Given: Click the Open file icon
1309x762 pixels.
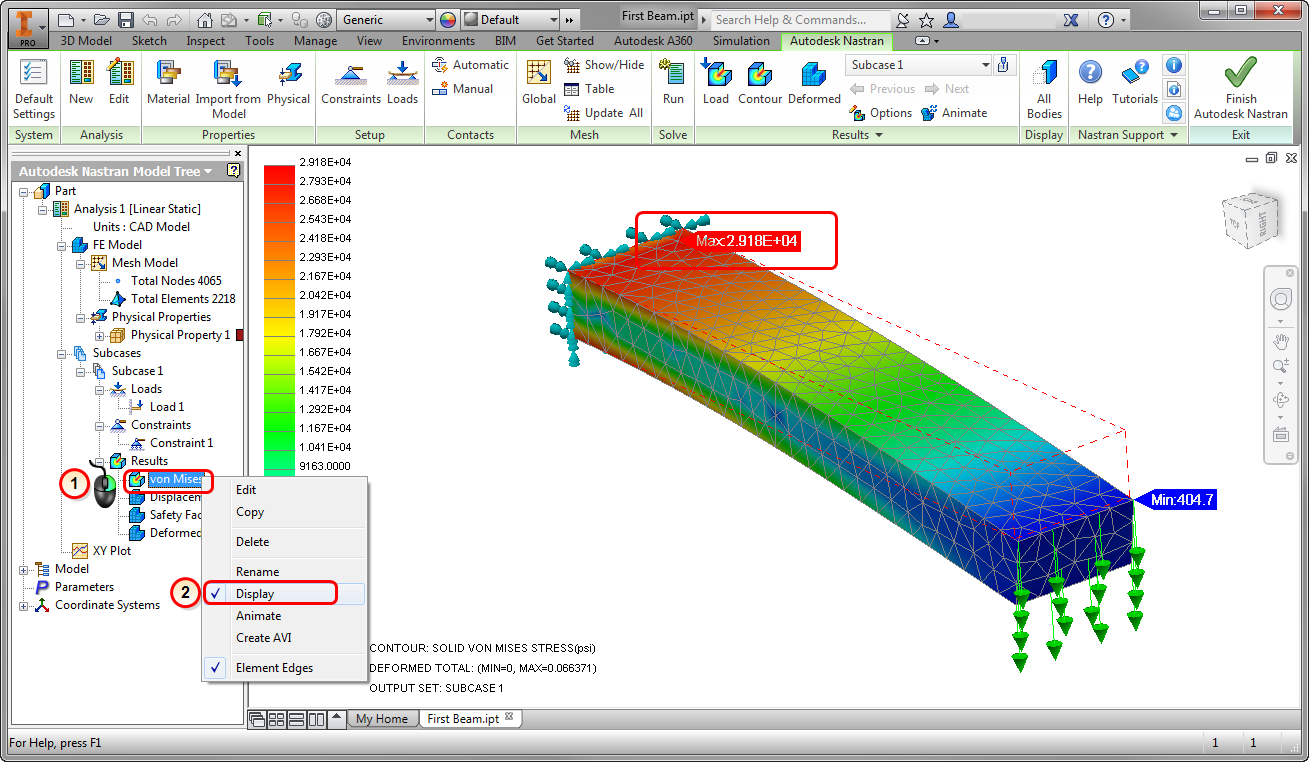Looking at the screenshot, I should click(101, 19).
